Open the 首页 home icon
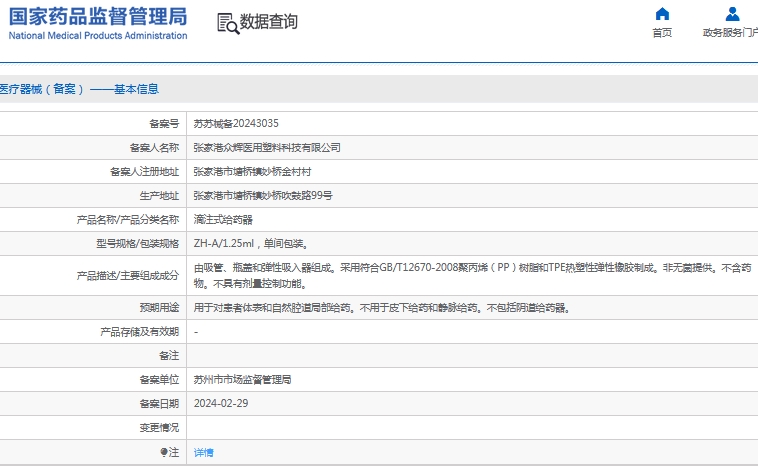Viewport: 758px width, 472px height. (x=662, y=14)
